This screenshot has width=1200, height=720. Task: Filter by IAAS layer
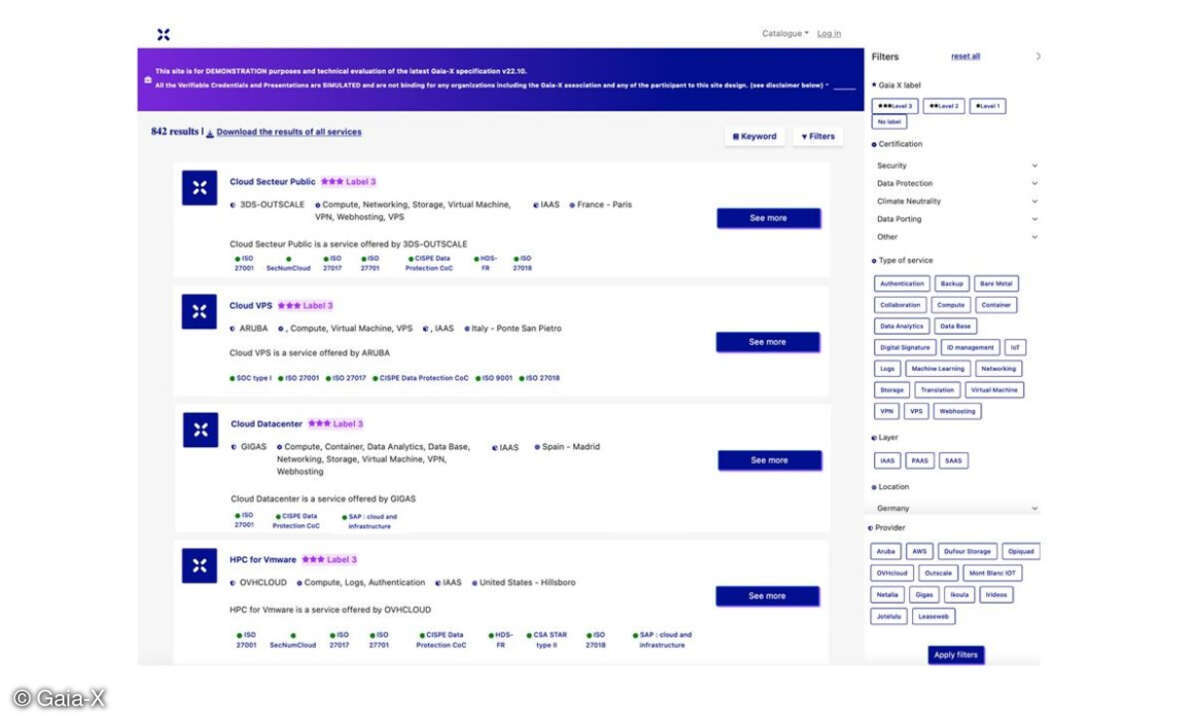(x=887, y=461)
